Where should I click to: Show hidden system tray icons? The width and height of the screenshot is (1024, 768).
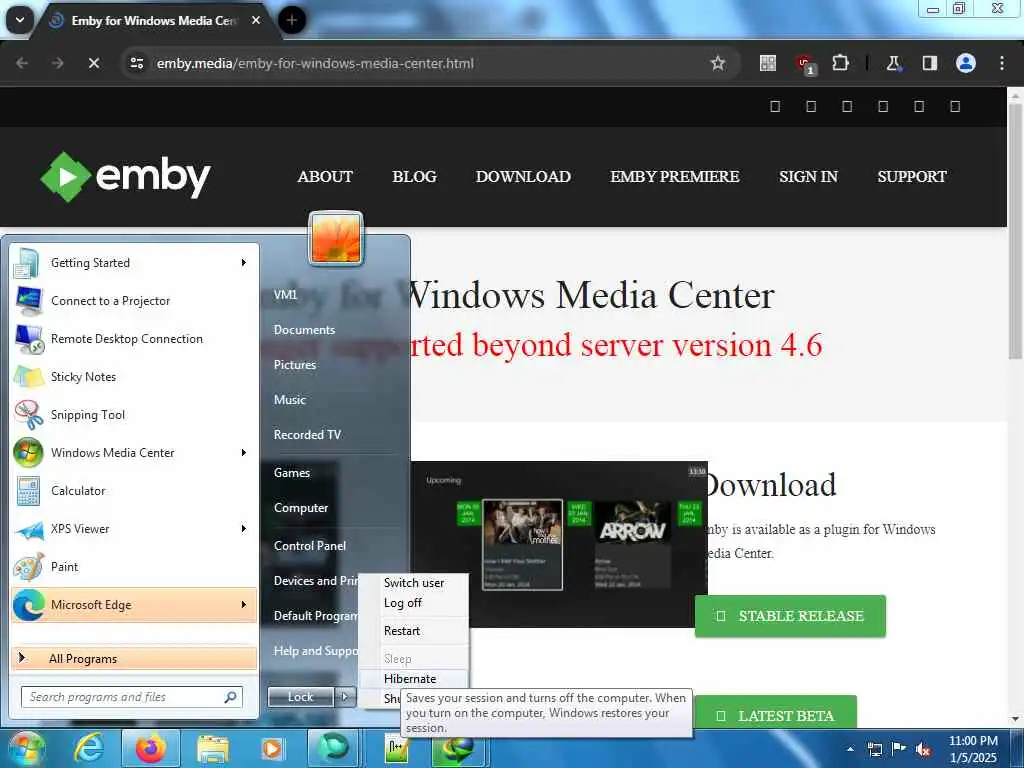[850, 749]
